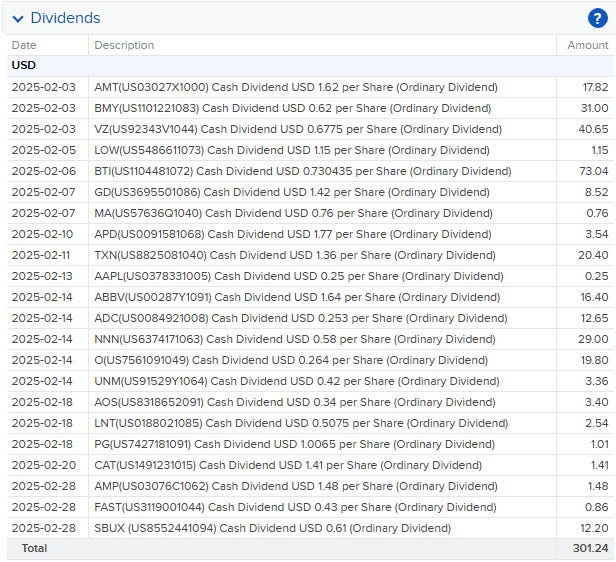The image size is (616, 562).
Task: Select the ADC cash dividend description
Action: coord(301,319)
